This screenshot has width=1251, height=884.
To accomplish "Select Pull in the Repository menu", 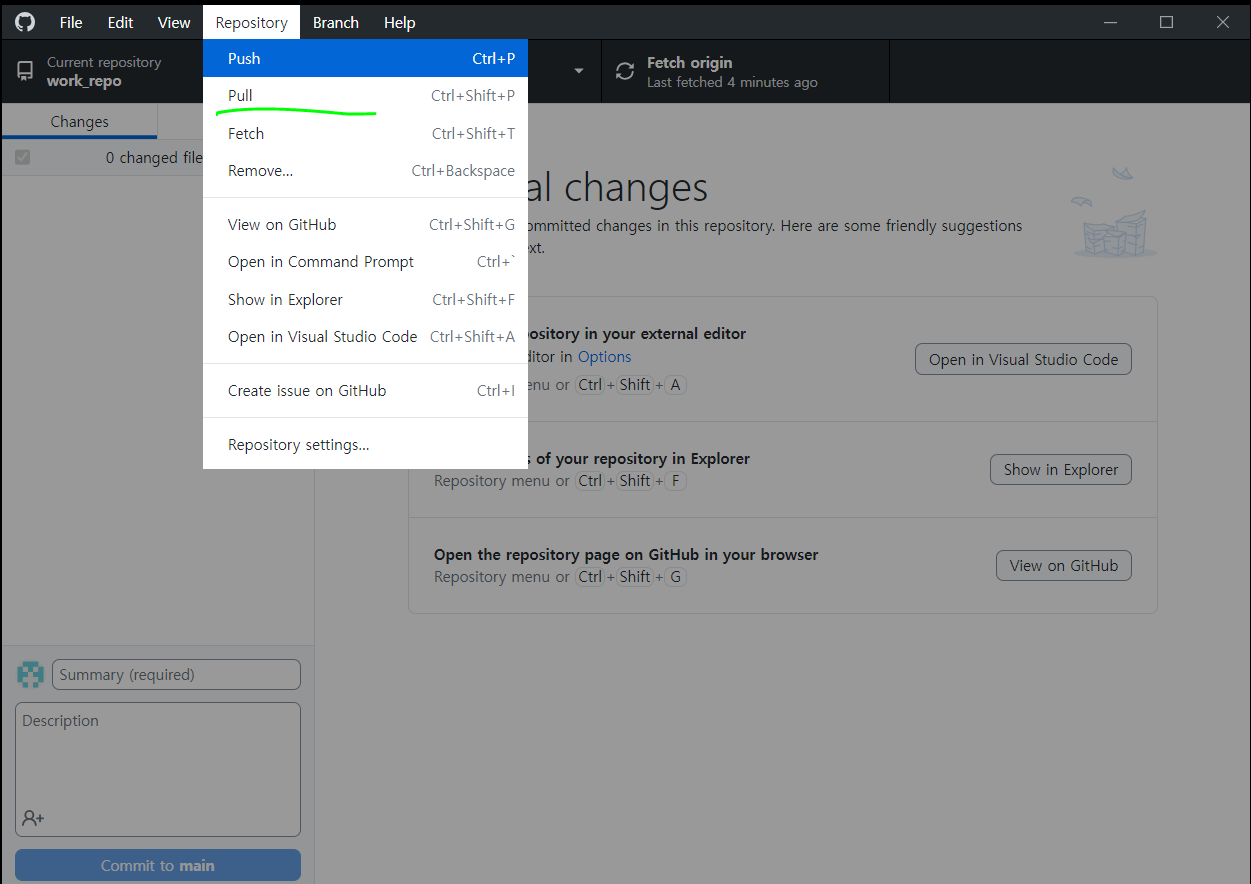I will [x=365, y=96].
